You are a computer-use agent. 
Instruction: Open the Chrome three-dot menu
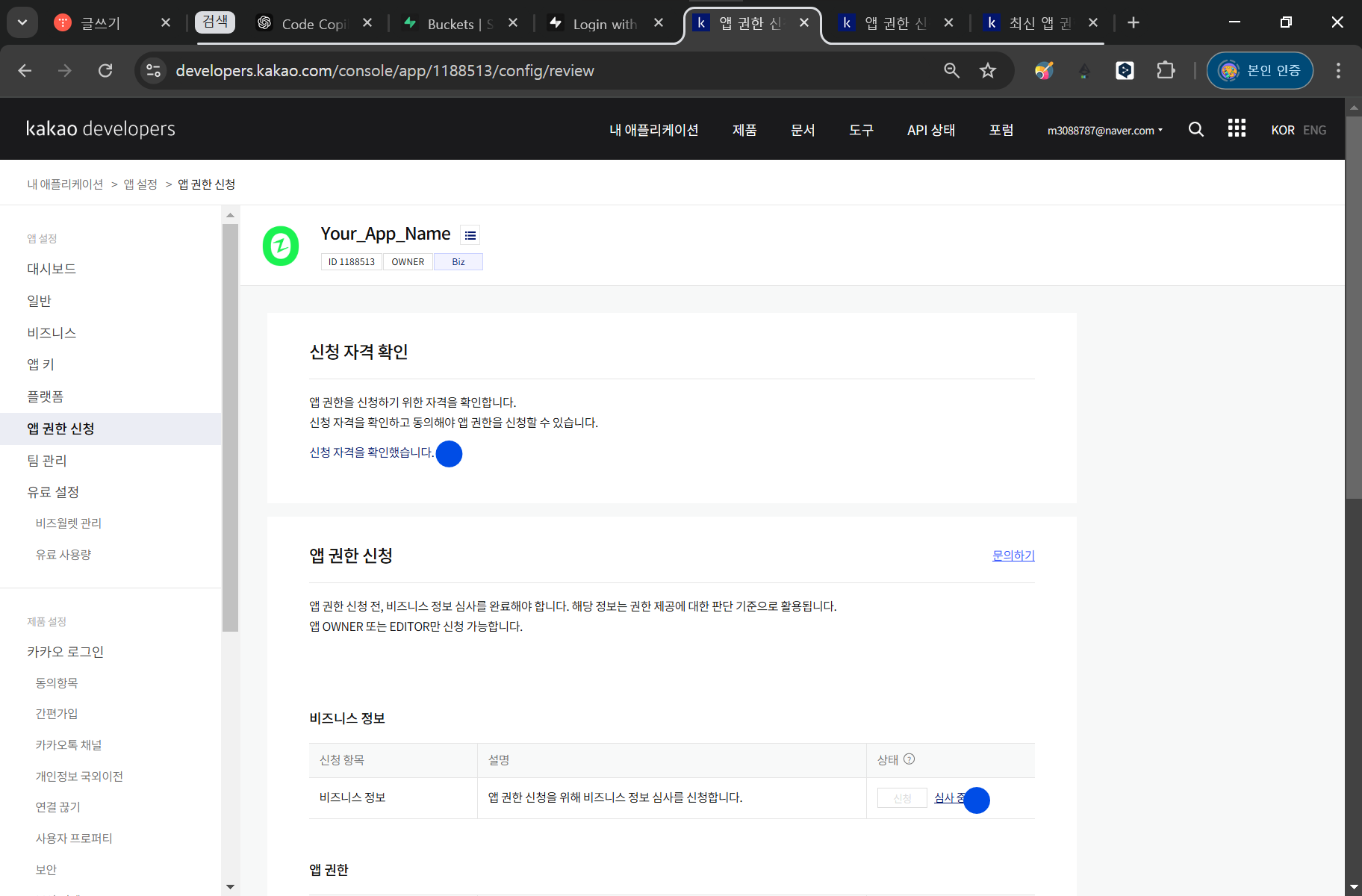click(x=1338, y=70)
